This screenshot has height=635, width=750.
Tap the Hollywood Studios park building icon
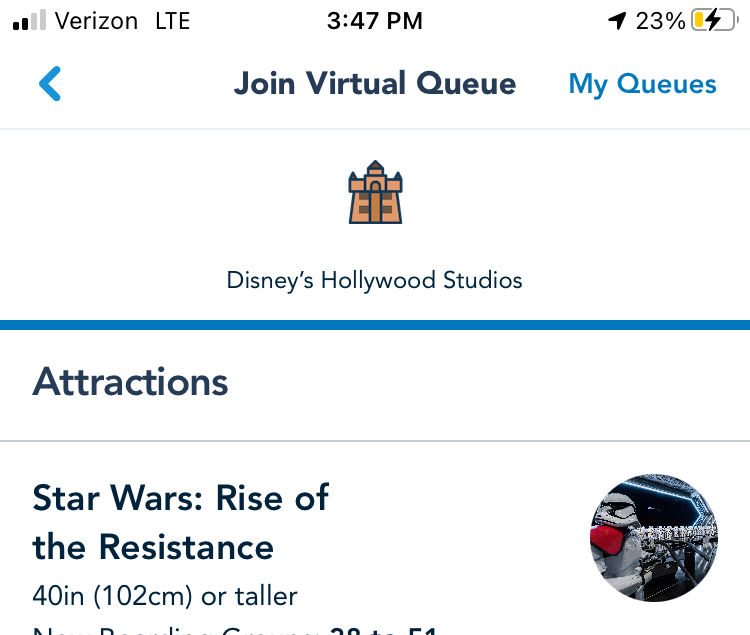(x=375, y=192)
